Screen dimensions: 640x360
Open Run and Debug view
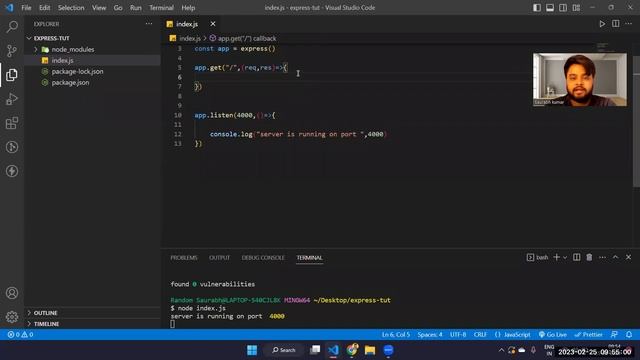[12, 99]
